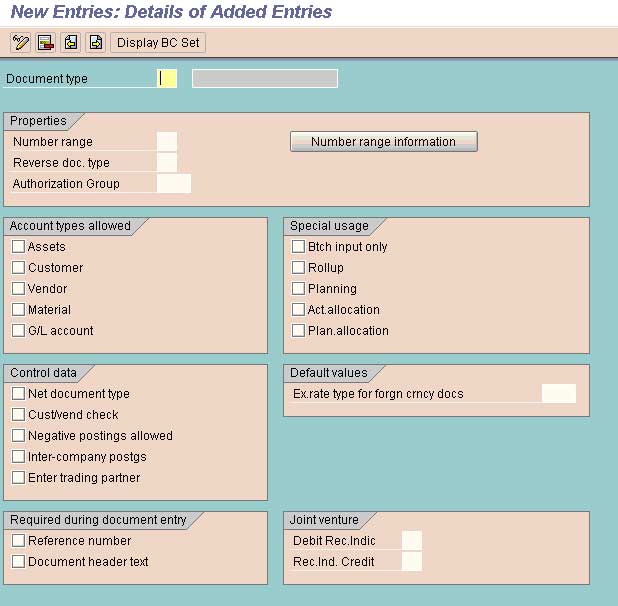The image size is (618, 606).
Task: Click the Special usage header
Action: [x=329, y=226]
